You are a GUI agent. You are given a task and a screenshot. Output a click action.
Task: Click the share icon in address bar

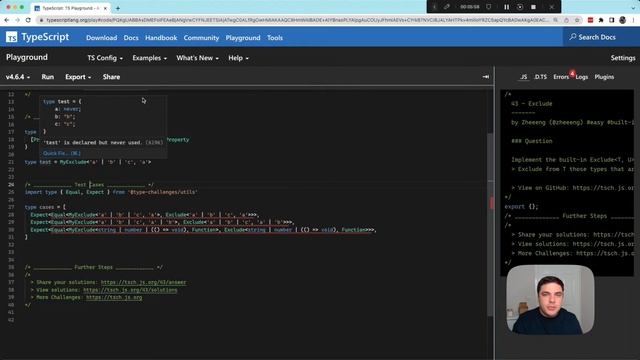pyautogui.click(x=567, y=20)
